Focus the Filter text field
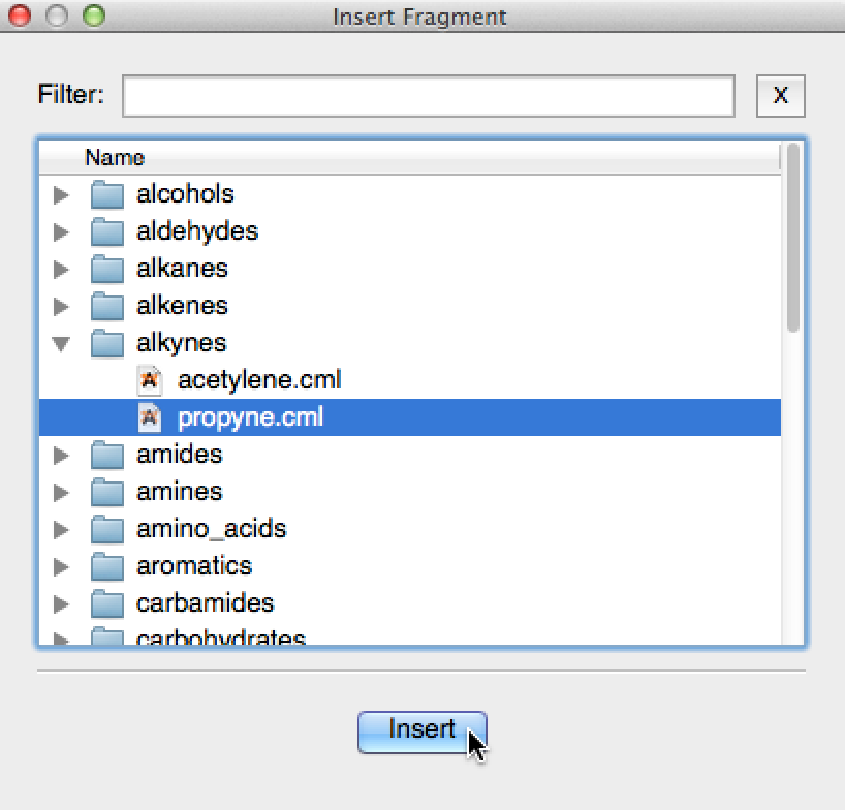Screen dimensions: 846x811 coord(428,96)
